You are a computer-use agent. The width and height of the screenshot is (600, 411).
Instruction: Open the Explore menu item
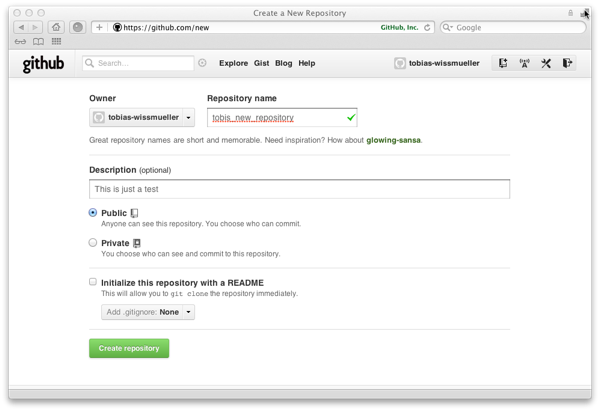(233, 63)
